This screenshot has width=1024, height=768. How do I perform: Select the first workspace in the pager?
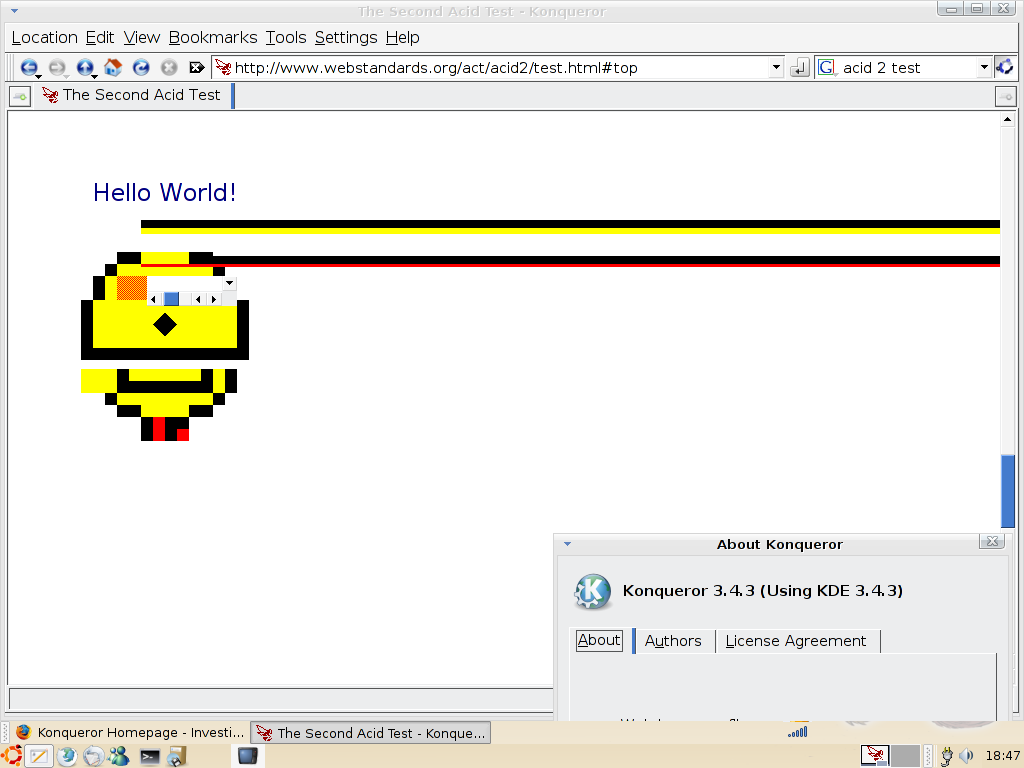pyautogui.click(x=874, y=756)
